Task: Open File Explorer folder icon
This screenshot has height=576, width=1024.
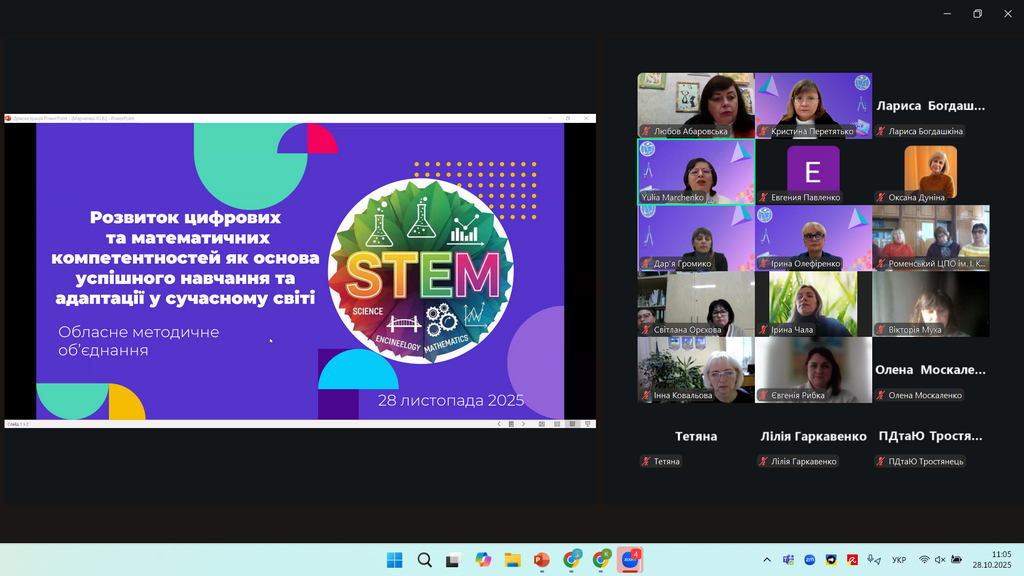Action: click(512, 560)
